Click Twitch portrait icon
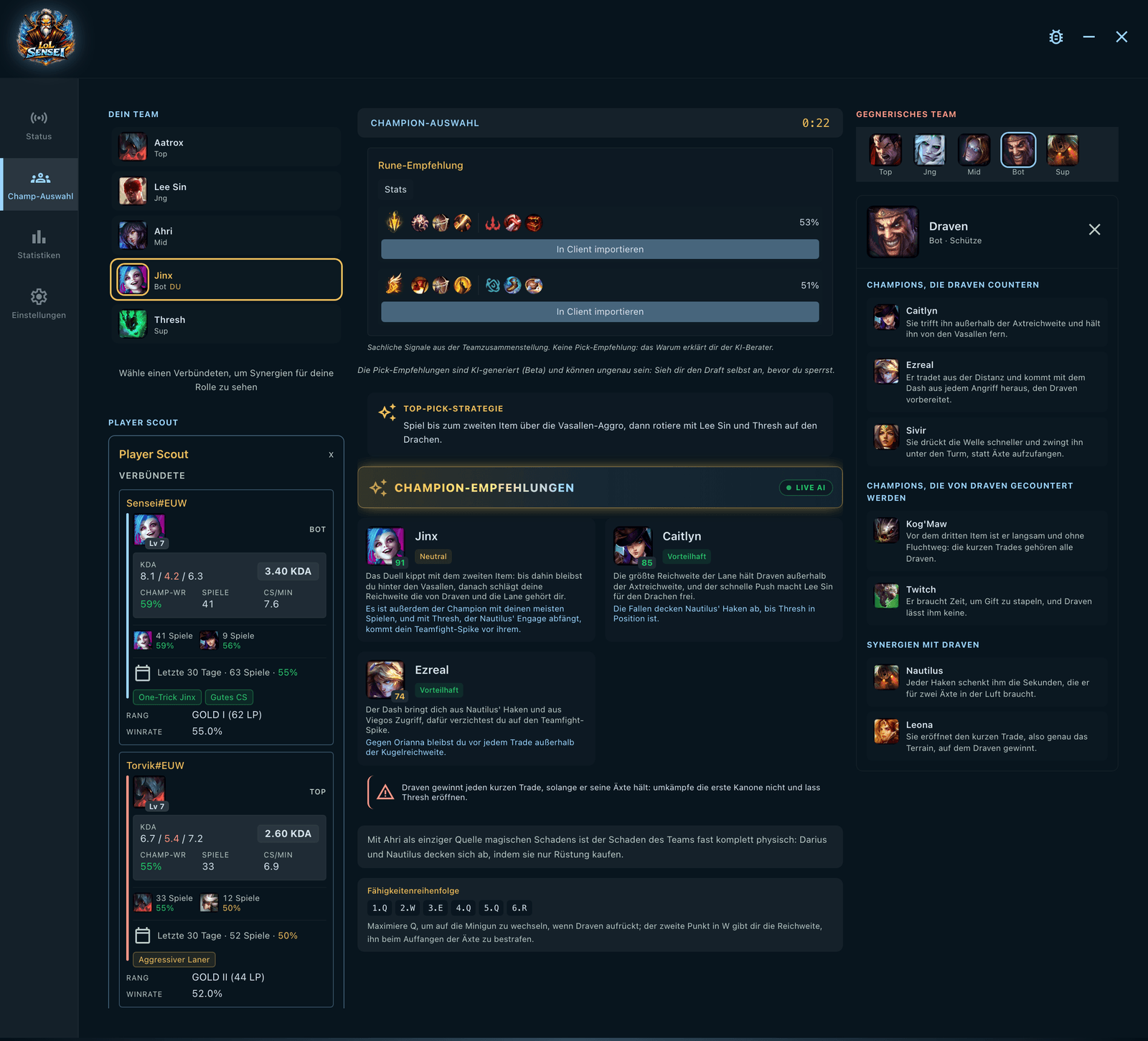The height and width of the screenshot is (1041, 1148). [886, 595]
